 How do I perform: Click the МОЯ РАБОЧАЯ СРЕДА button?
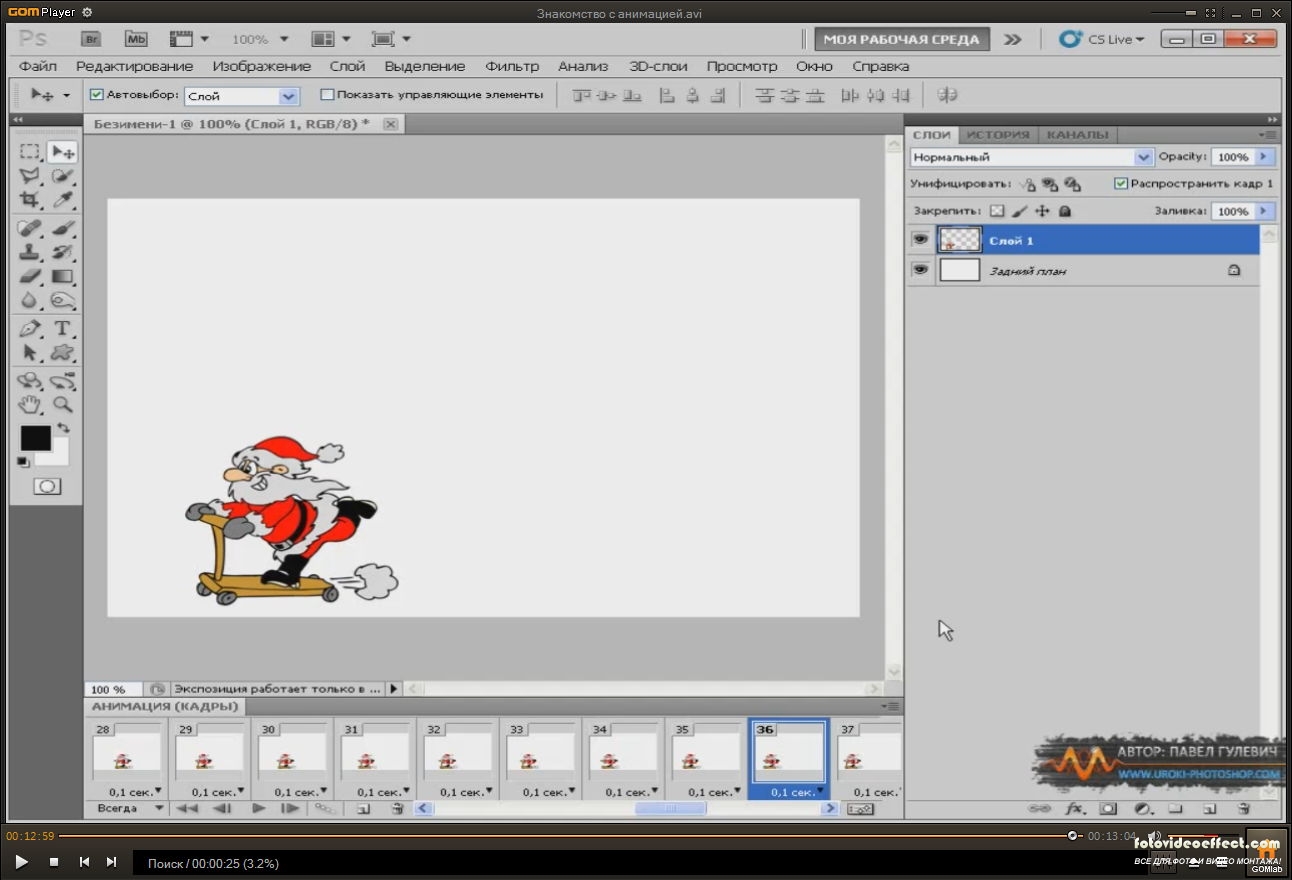pyautogui.click(x=901, y=39)
